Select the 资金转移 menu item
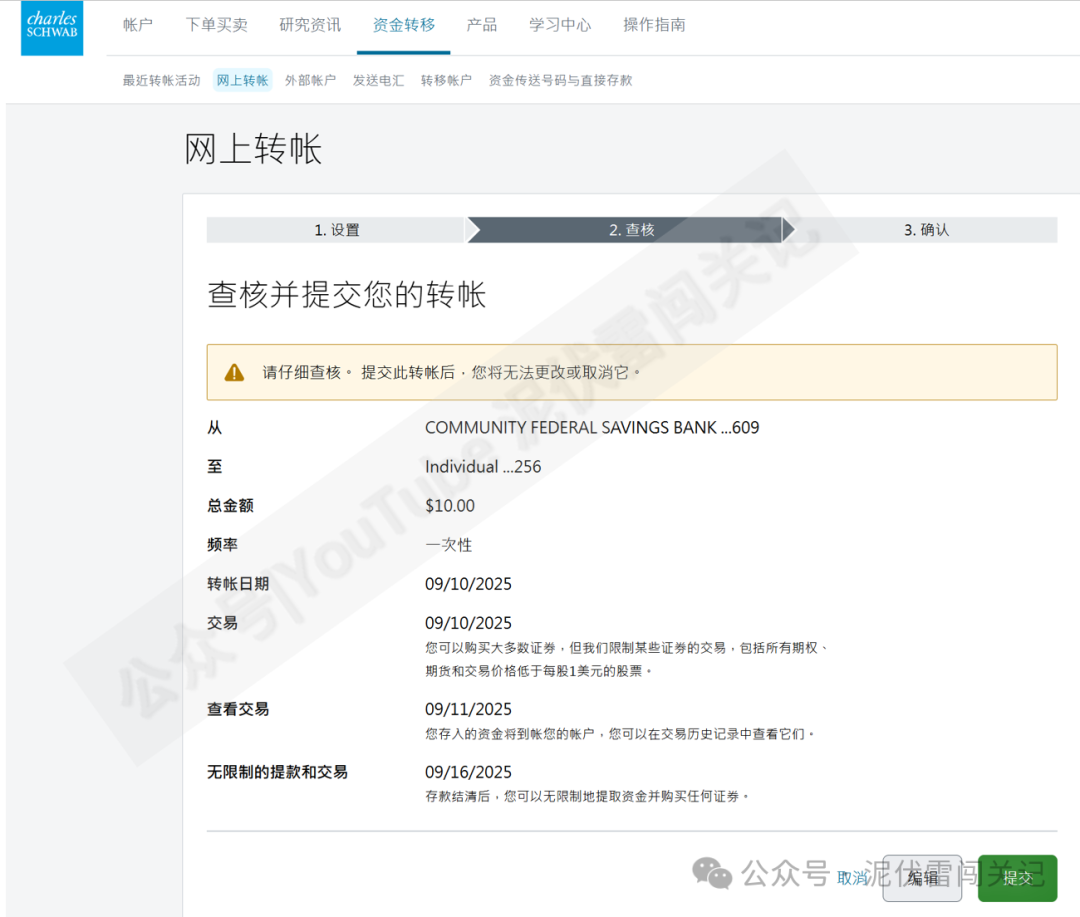The image size is (1080, 917). tap(403, 25)
